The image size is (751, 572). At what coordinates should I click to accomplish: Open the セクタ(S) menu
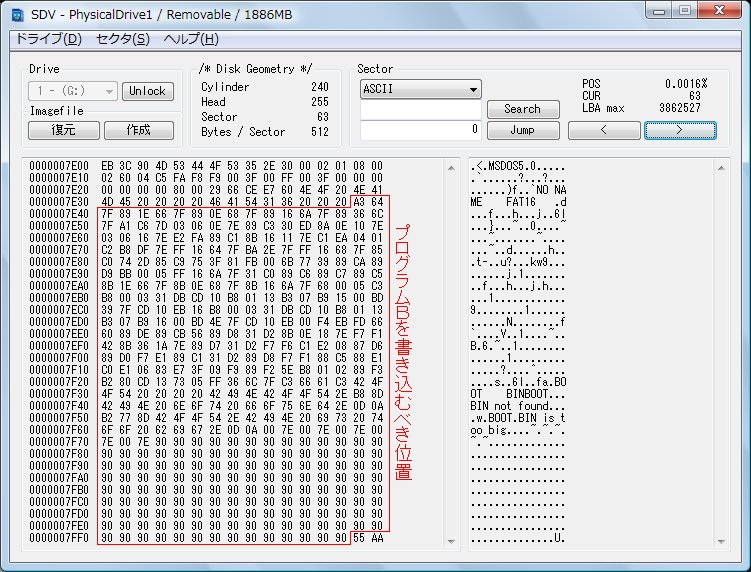(122, 39)
